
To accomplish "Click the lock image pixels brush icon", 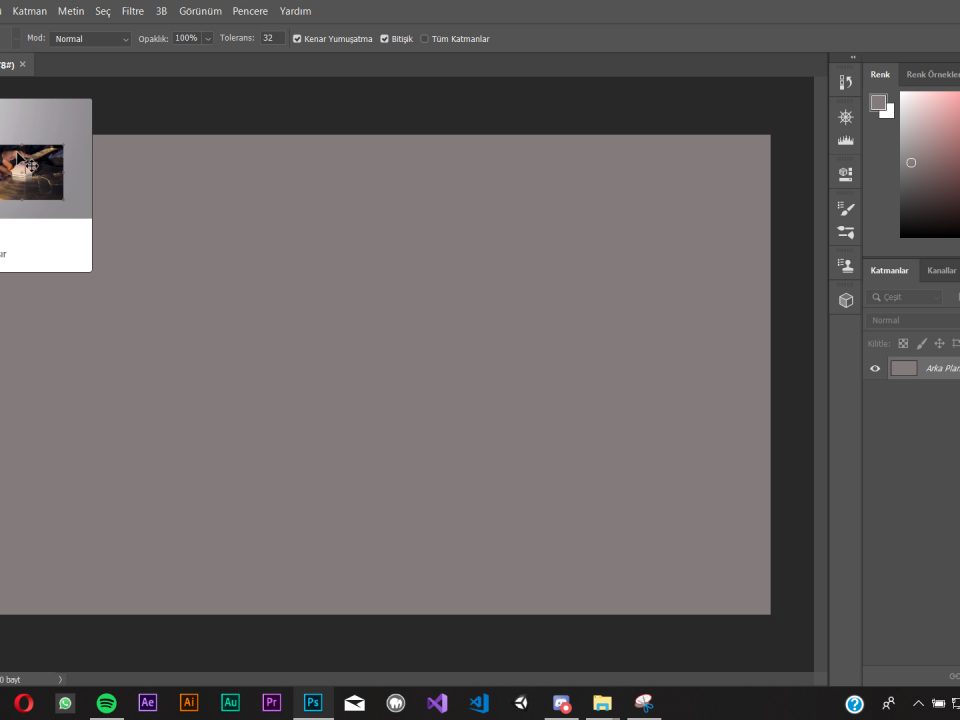I will (921, 343).
